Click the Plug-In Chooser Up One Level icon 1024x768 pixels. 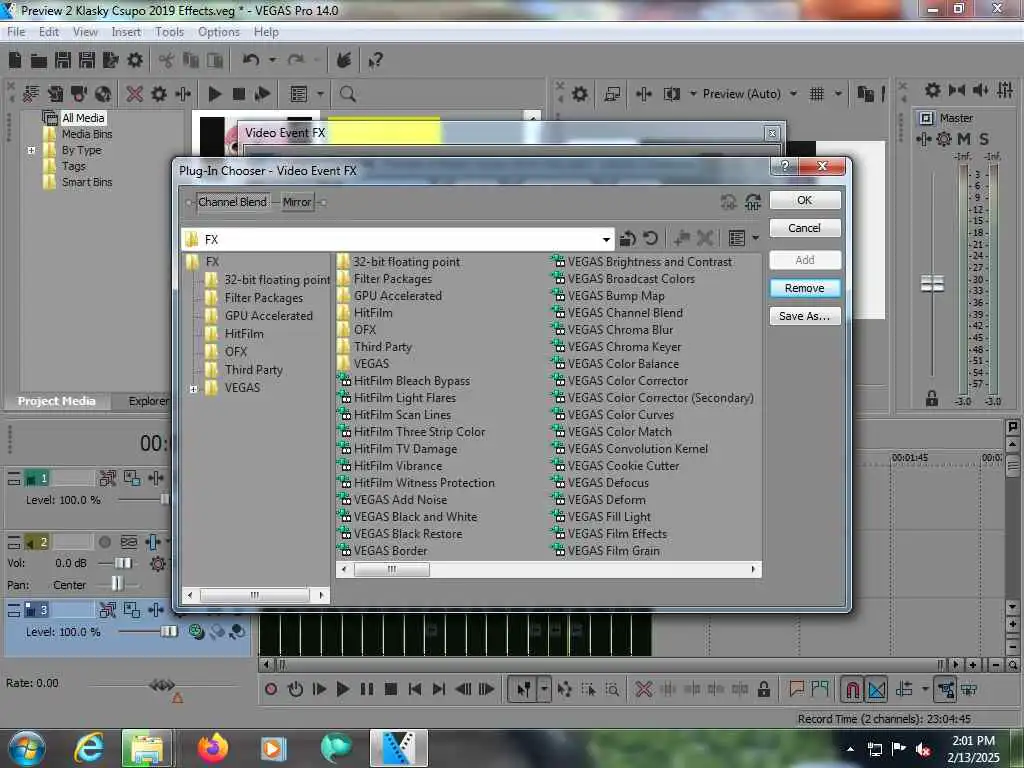click(628, 238)
